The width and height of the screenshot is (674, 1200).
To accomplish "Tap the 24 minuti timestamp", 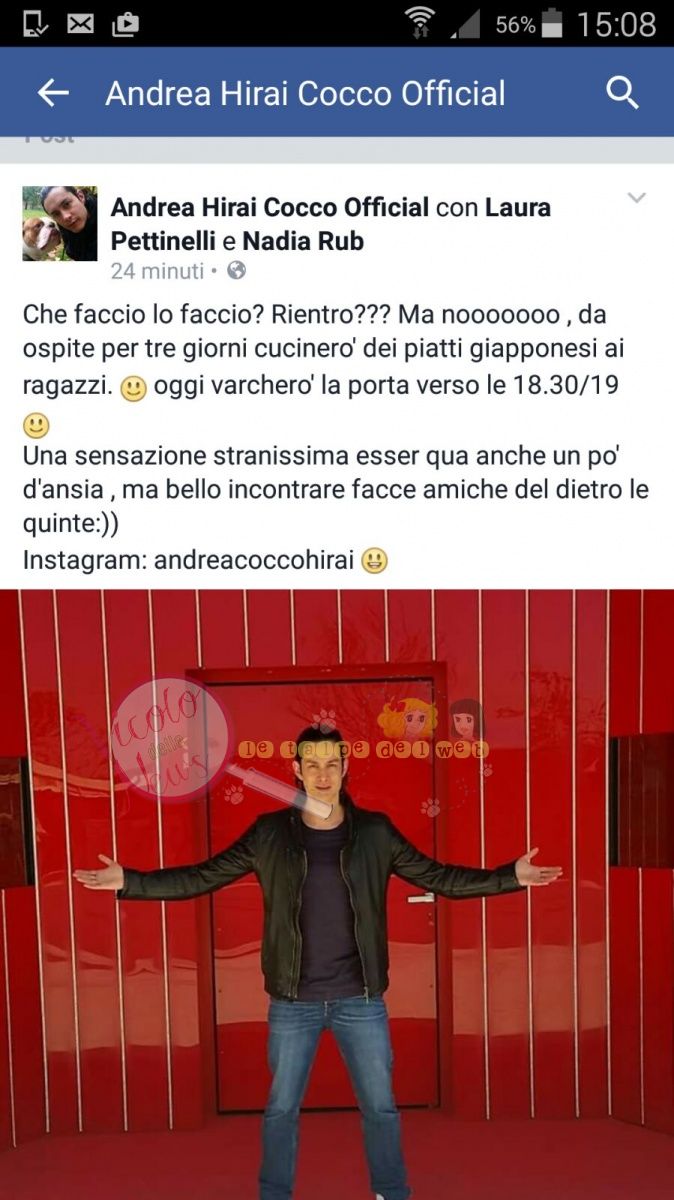I will pos(157,271).
